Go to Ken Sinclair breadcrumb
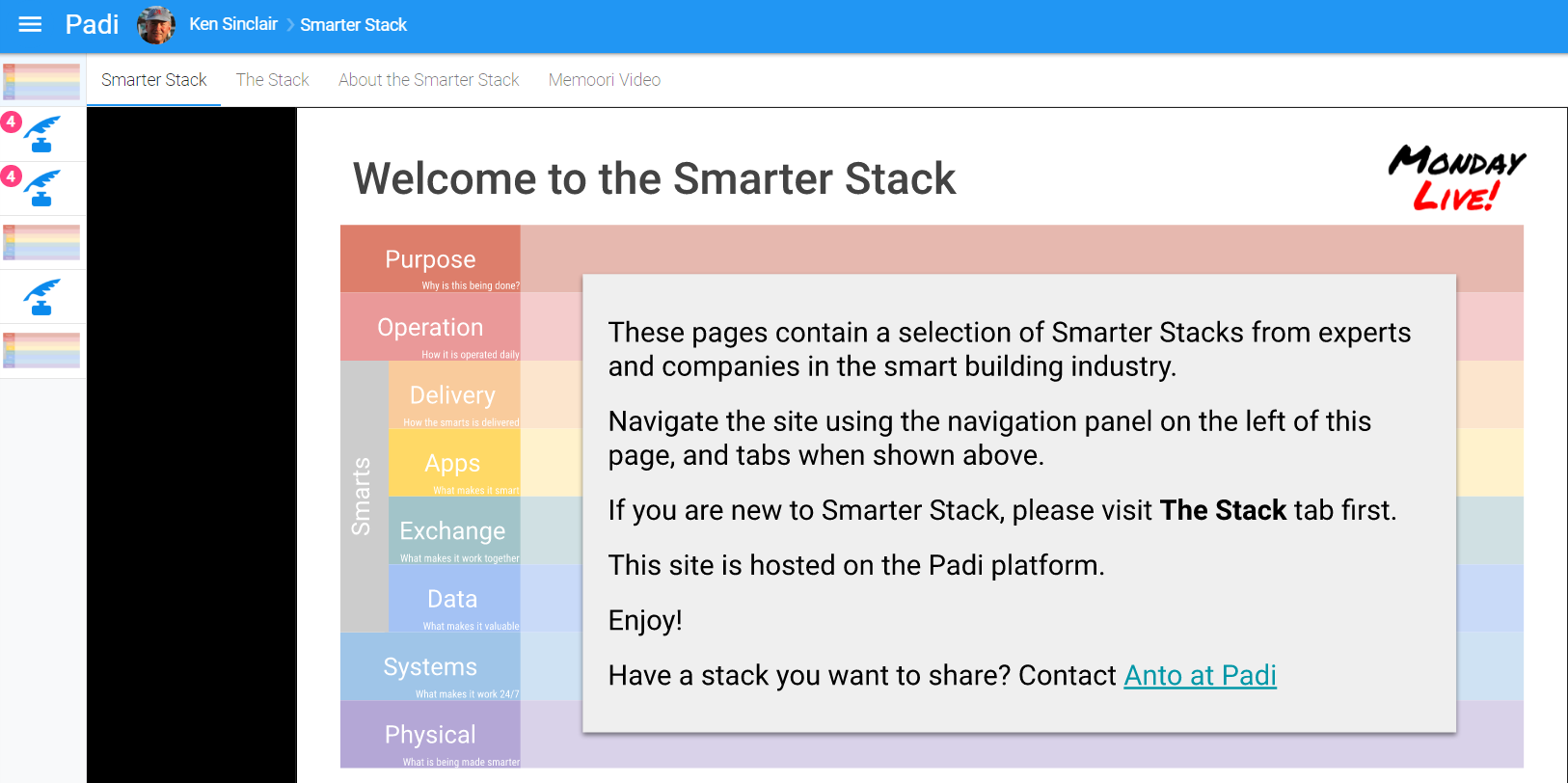1568x783 pixels. (233, 24)
